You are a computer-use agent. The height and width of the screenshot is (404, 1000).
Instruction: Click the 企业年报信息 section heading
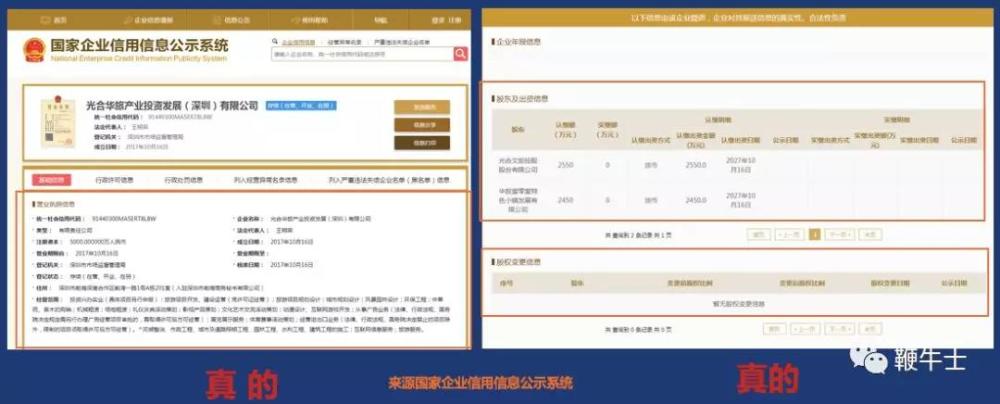(x=517, y=41)
